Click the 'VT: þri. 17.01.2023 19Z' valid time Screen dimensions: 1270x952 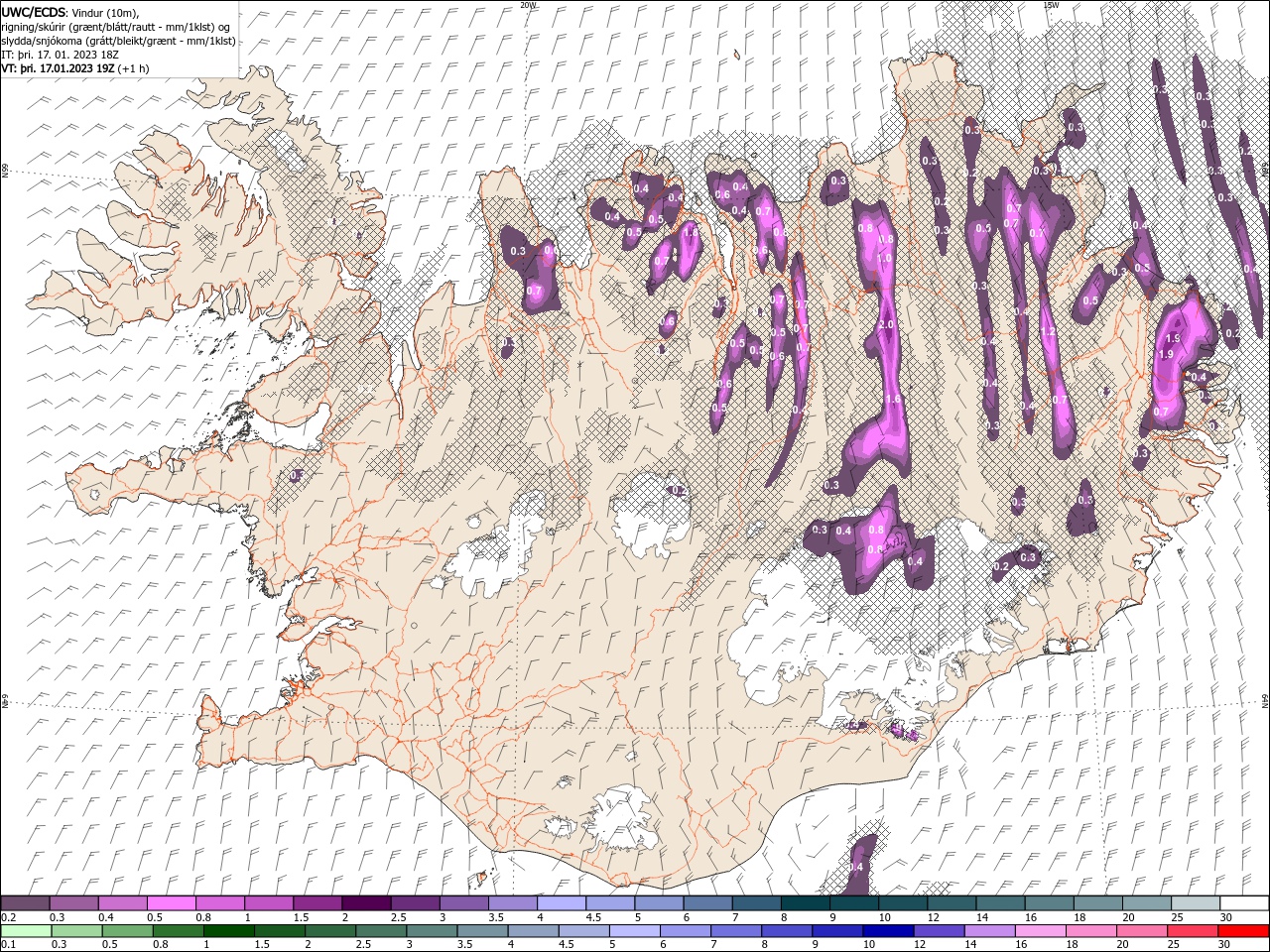[x=58, y=68]
